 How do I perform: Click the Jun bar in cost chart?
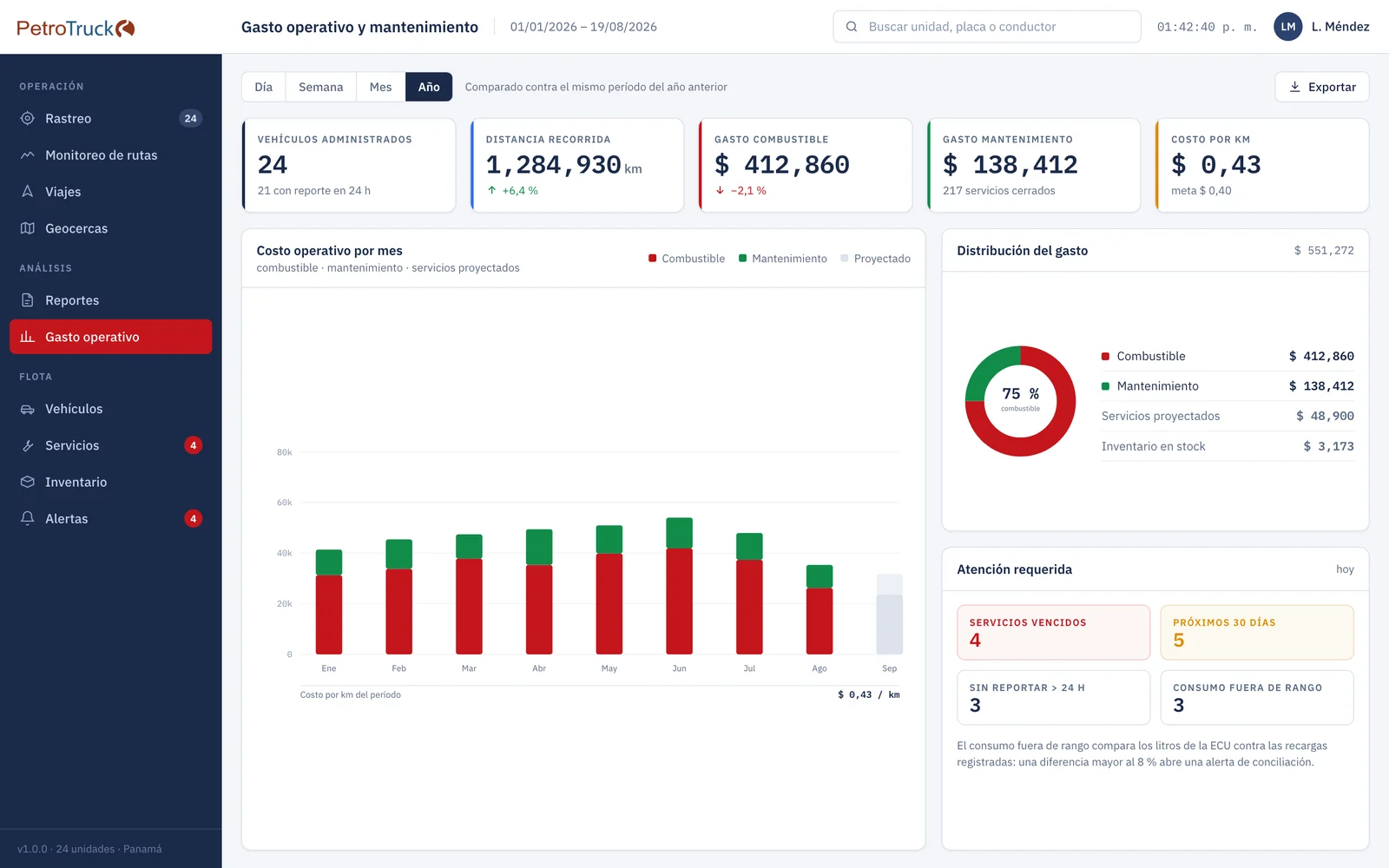(x=680, y=586)
